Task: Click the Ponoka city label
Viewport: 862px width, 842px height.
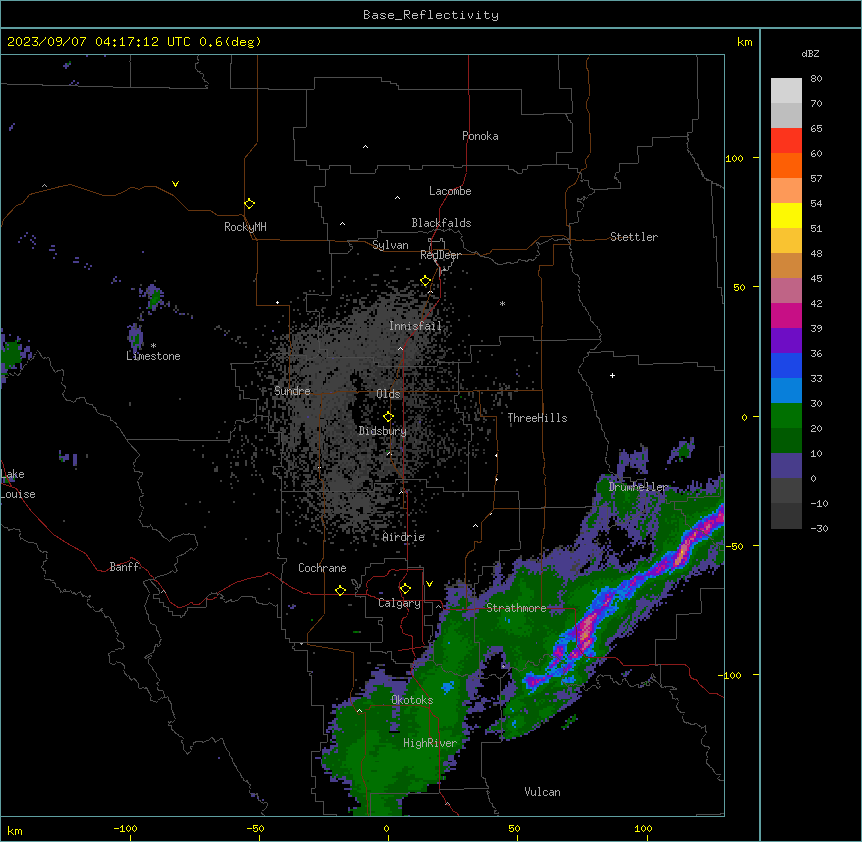Action: point(480,136)
